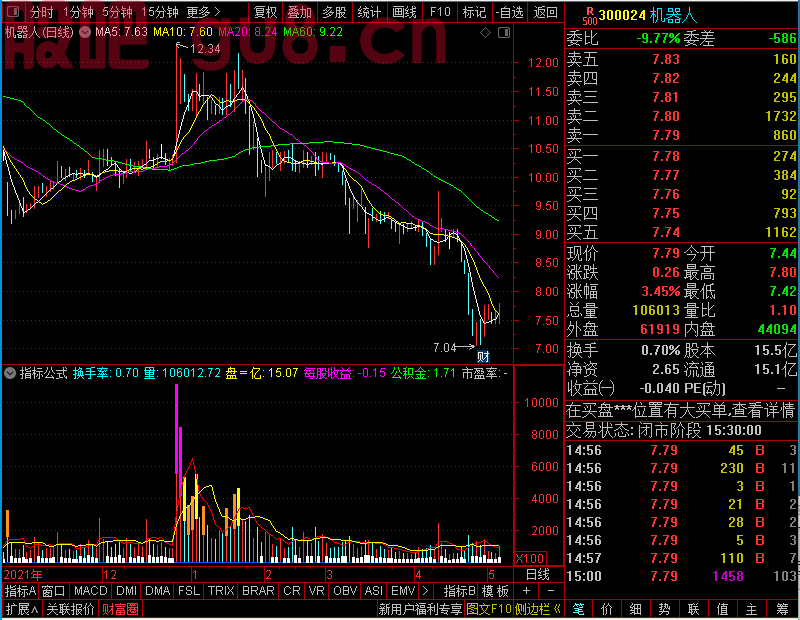This screenshot has height=620, width=800.
Task: Click the 15:00 trade row with 1458 volume
Action: [681, 576]
